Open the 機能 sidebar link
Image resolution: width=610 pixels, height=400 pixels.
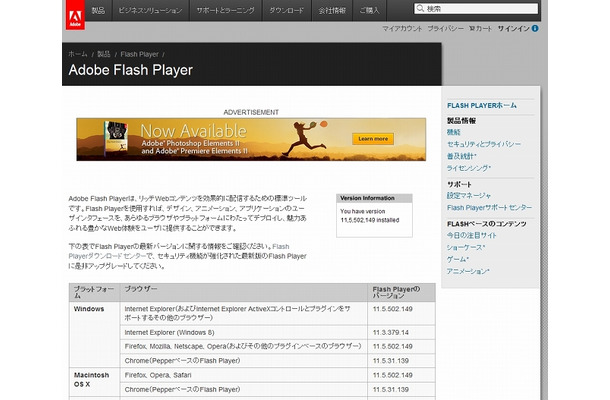pos(454,132)
